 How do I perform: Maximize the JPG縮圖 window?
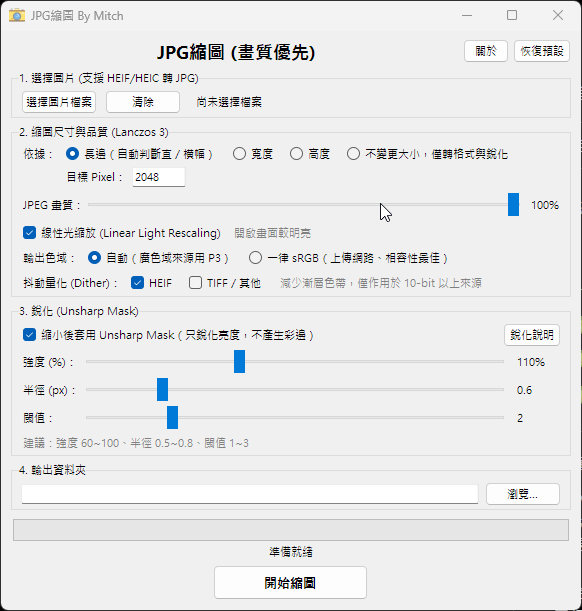(x=512, y=16)
